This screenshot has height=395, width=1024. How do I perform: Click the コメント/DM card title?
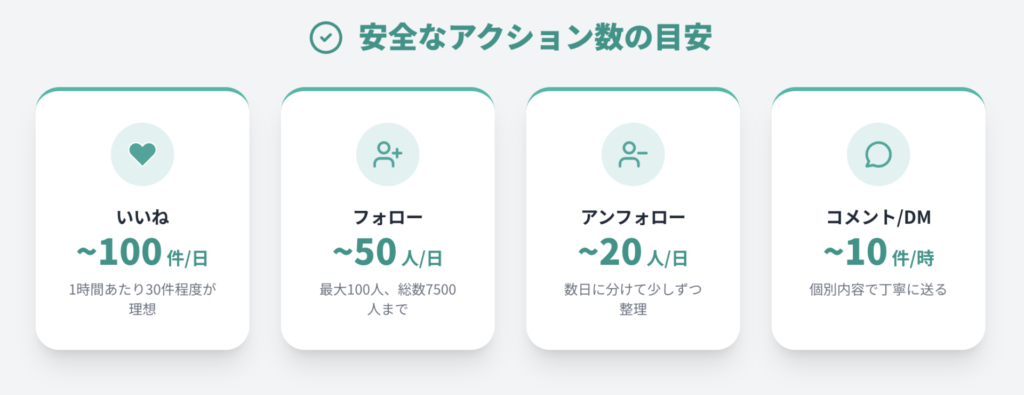point(878,217)
